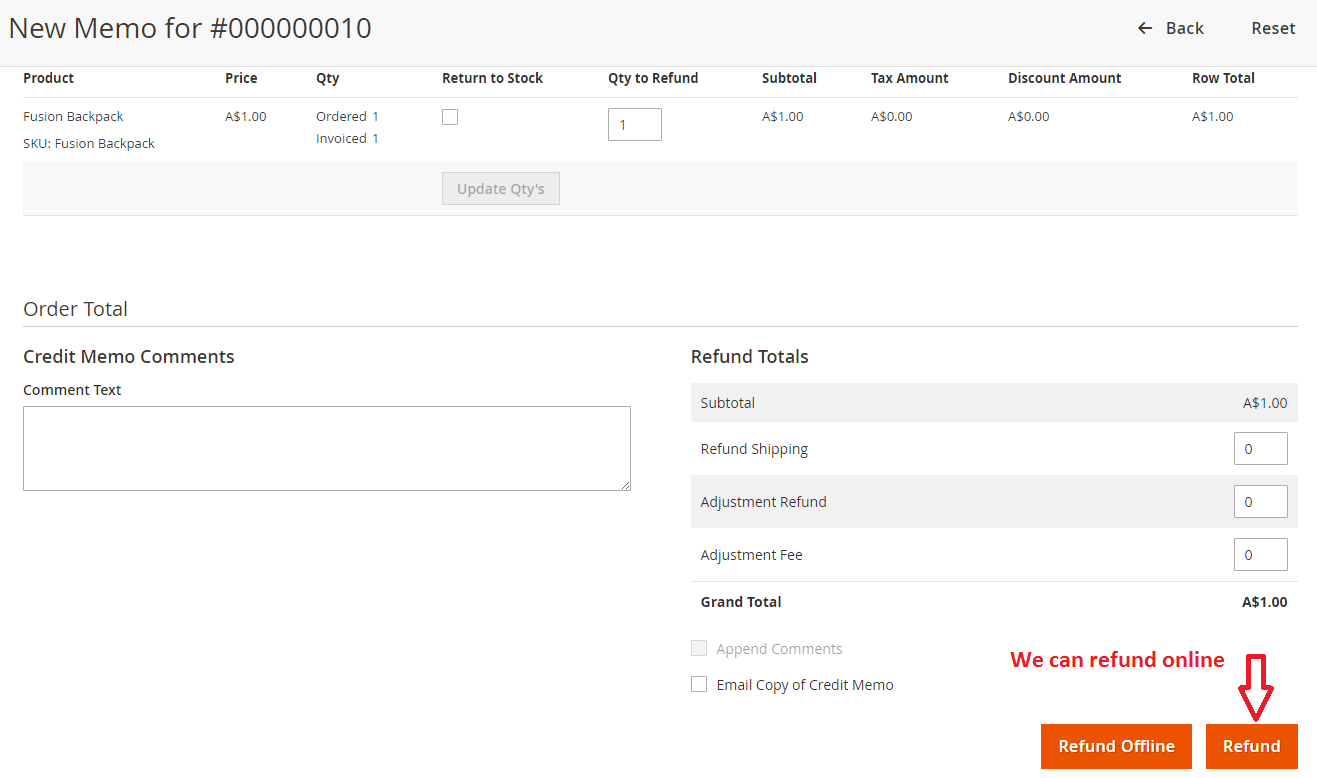
Task: Click the Adjustment Refund input box
Action: click(x=1260, y=502)
